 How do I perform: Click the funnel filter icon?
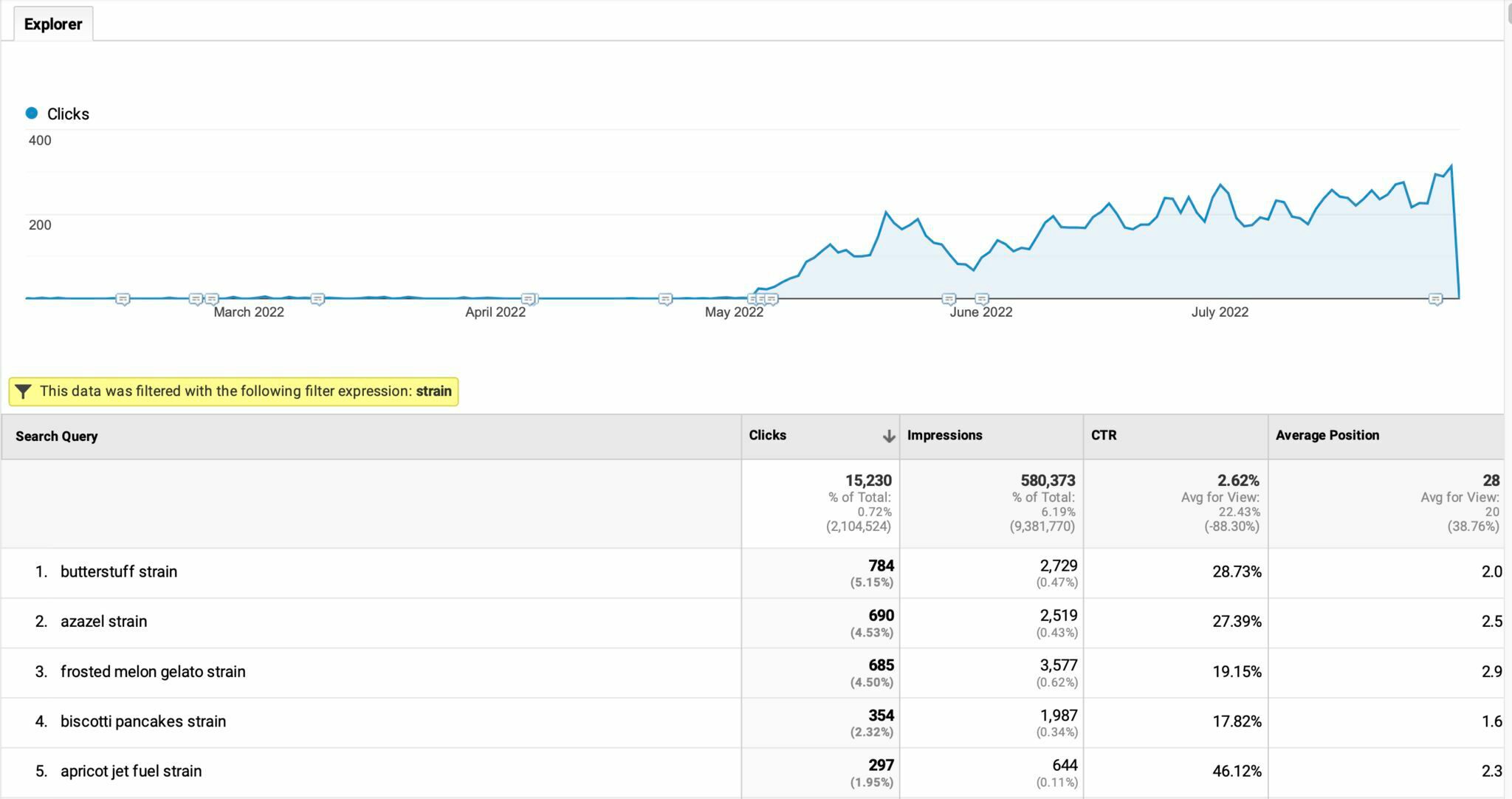tap(23, 391)
